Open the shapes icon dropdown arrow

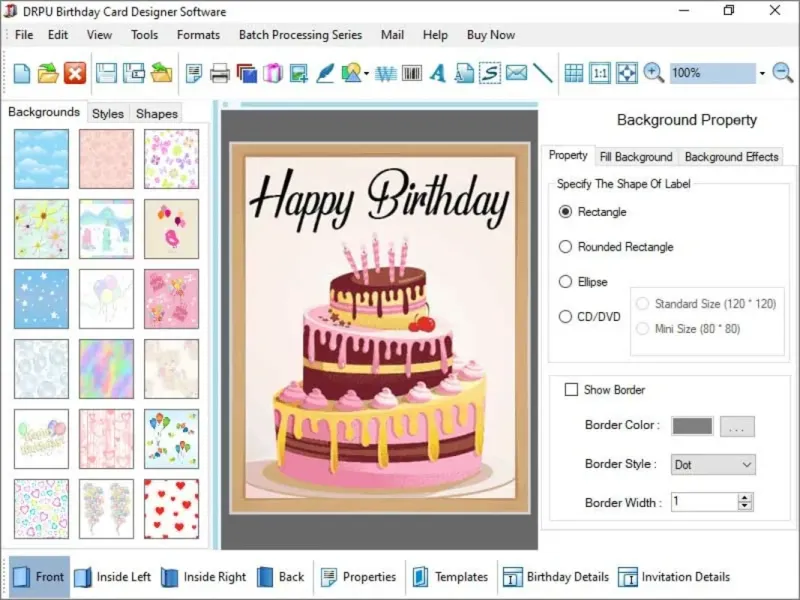click(x=367, y=73)
